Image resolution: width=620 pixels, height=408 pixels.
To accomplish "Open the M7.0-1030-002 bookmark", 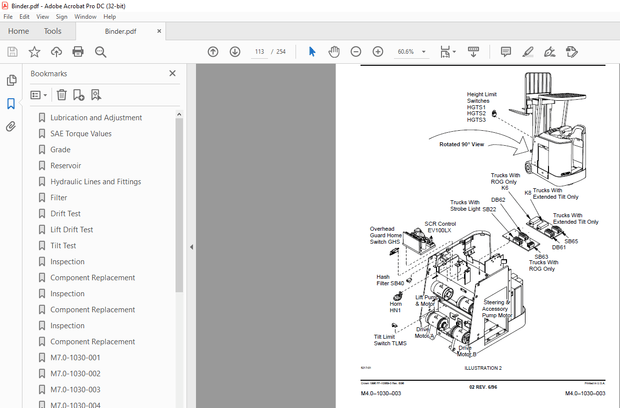I will point(75,374).
